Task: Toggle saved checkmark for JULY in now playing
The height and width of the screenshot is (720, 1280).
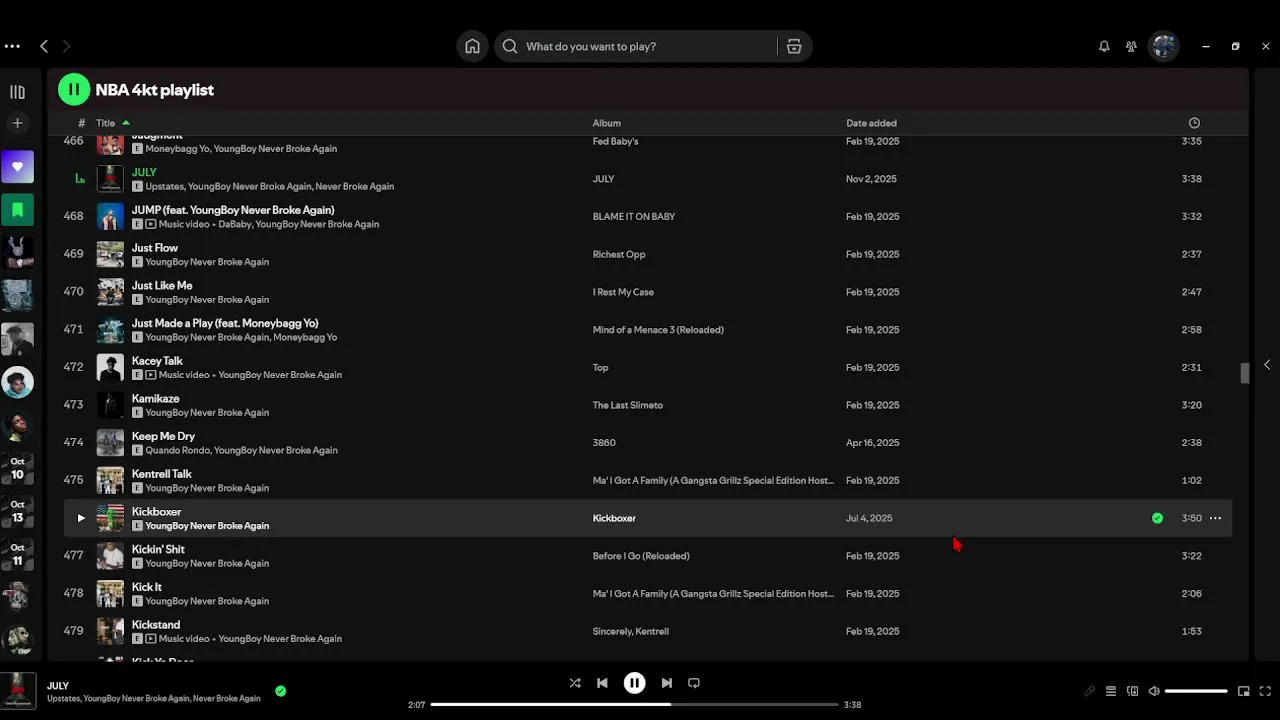Action: coord(280,691)
